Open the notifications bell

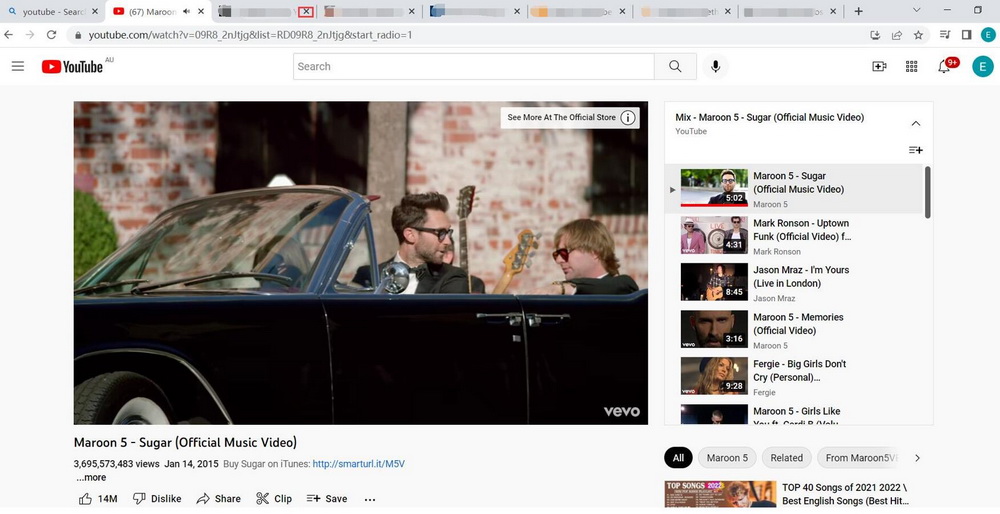944,66
